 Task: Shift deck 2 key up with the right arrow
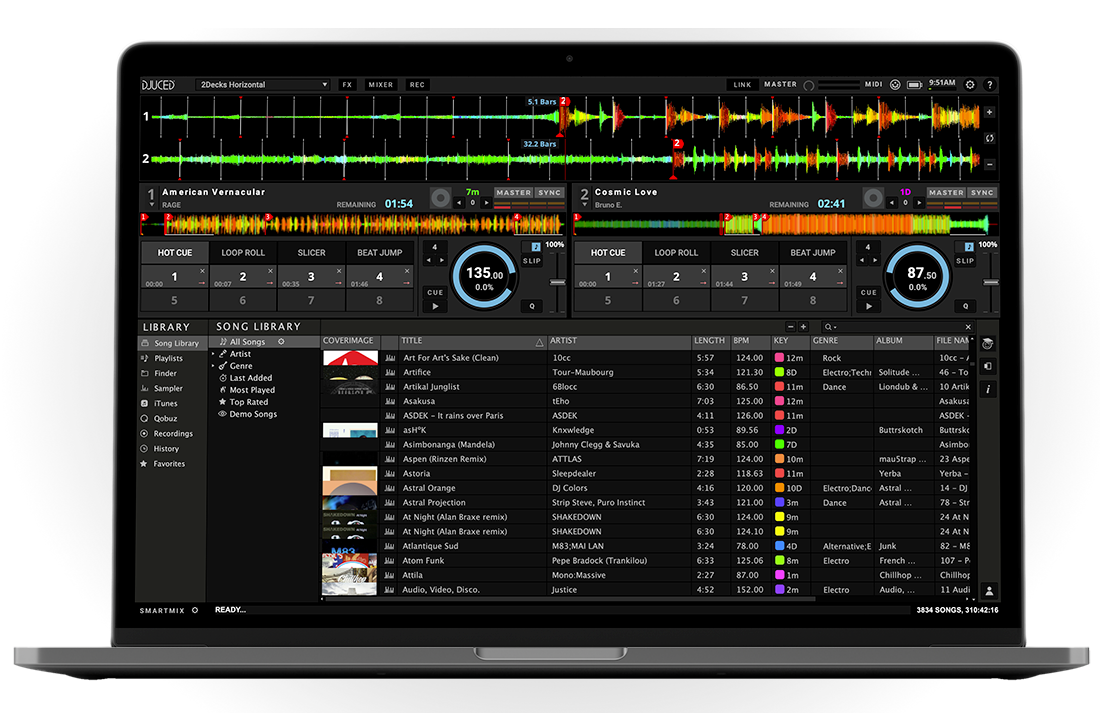[918, 203]
